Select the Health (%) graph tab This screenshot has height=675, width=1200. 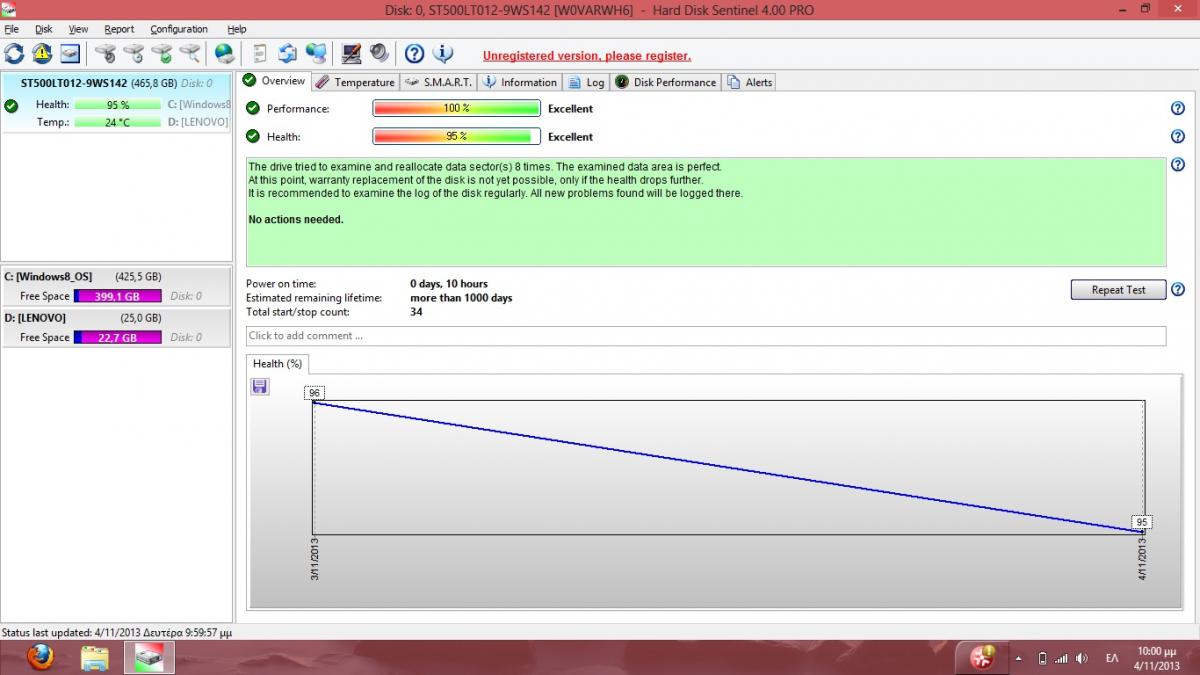pos(277,364)
